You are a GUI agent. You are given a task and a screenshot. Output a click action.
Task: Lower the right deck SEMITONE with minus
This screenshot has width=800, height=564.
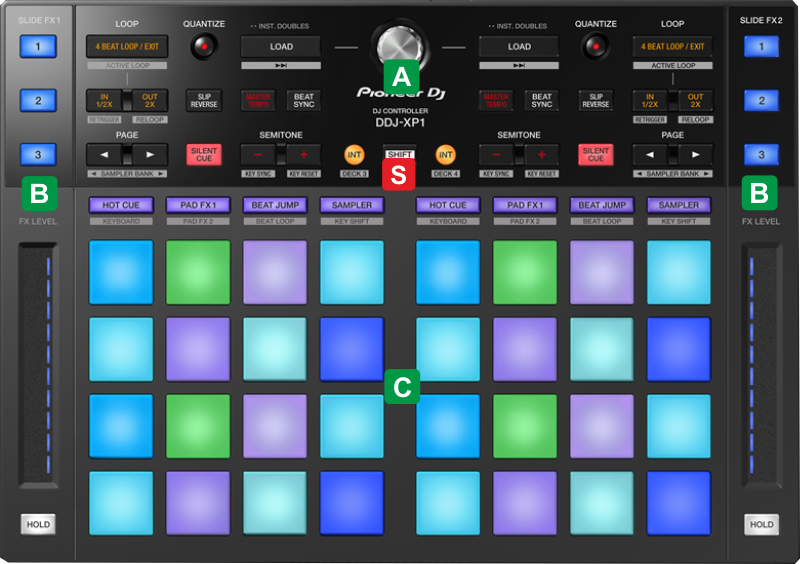(x=496, y=154)
